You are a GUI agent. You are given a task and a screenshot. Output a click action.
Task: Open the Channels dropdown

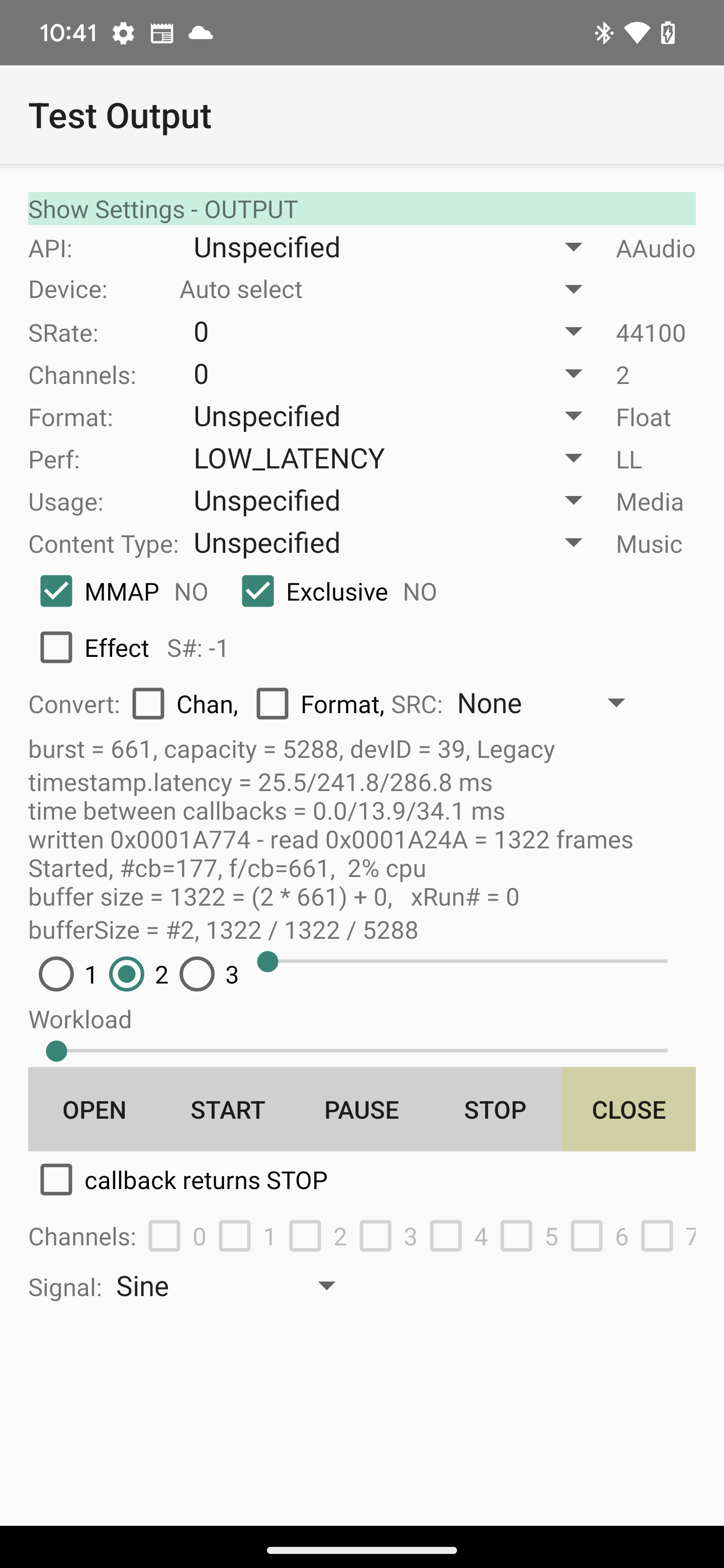(573, 374)
